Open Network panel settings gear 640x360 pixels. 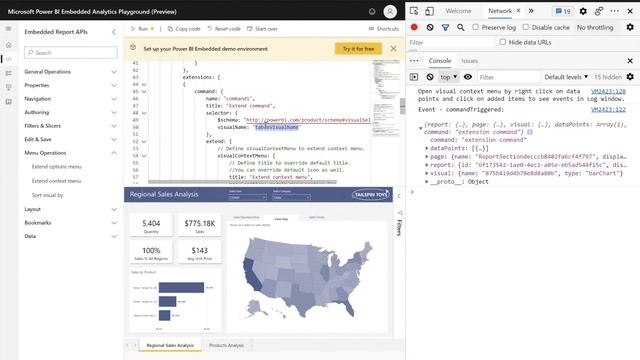630,27
